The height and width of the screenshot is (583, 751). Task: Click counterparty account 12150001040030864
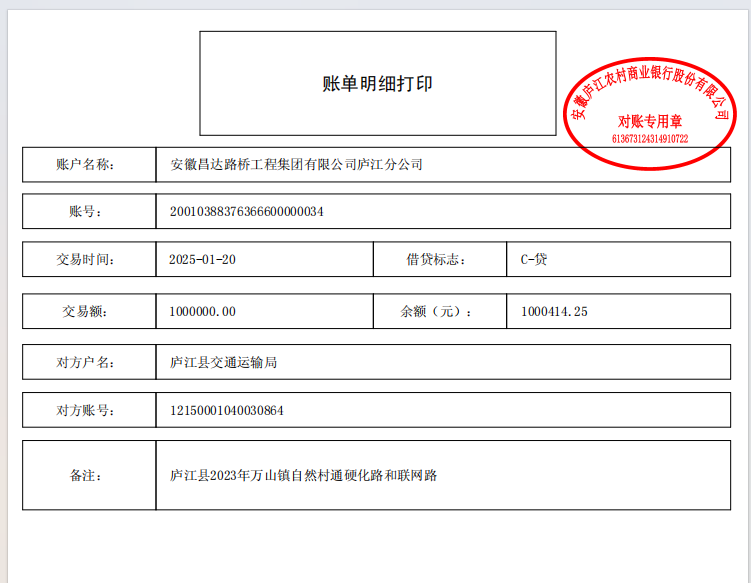227,410
